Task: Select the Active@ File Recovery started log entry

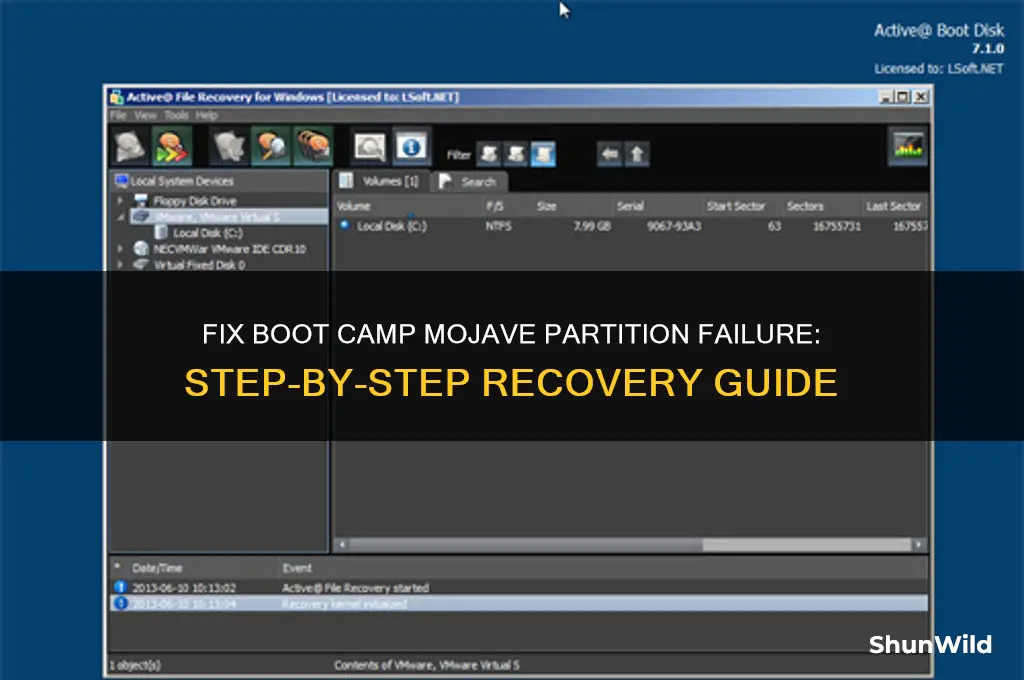Action: (519, 587)
